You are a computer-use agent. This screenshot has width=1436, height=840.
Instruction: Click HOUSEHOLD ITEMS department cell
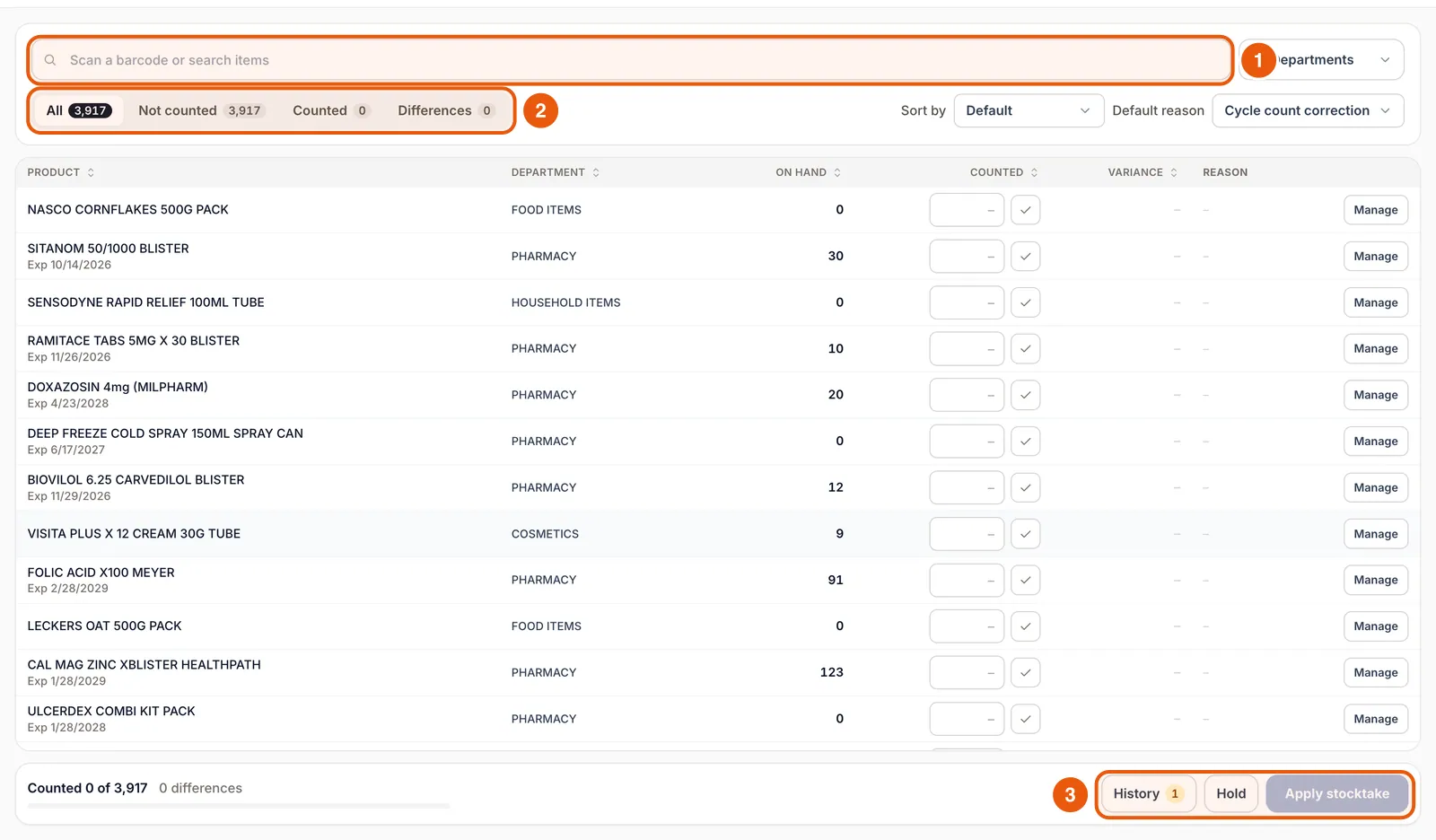(565, 302)
